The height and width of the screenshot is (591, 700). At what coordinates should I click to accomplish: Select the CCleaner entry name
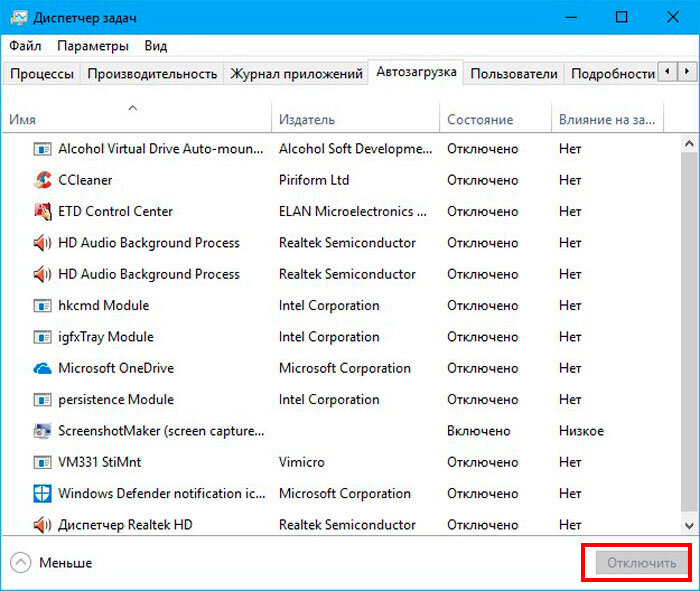(85, 180)
